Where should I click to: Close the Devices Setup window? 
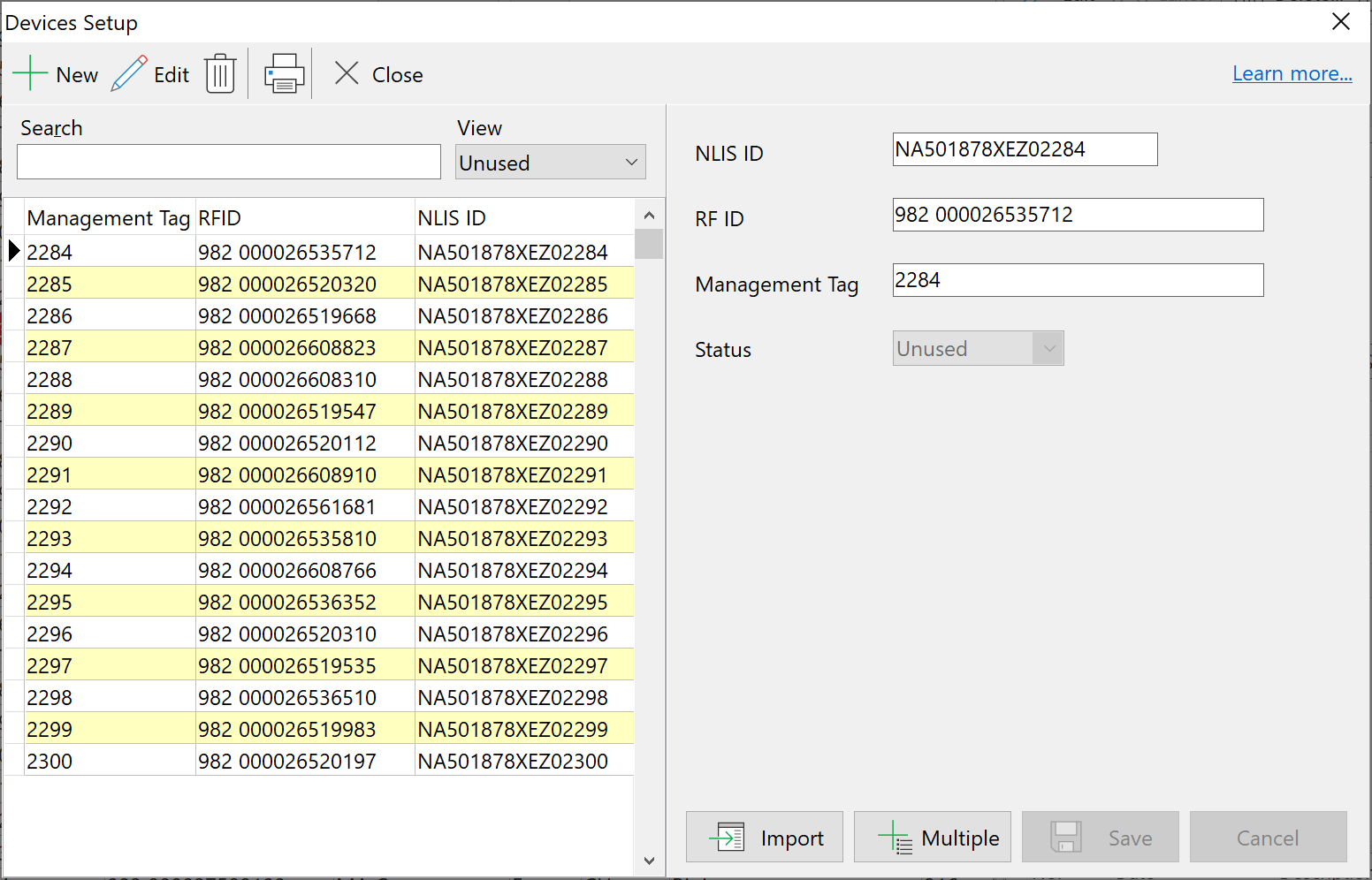1341,21
